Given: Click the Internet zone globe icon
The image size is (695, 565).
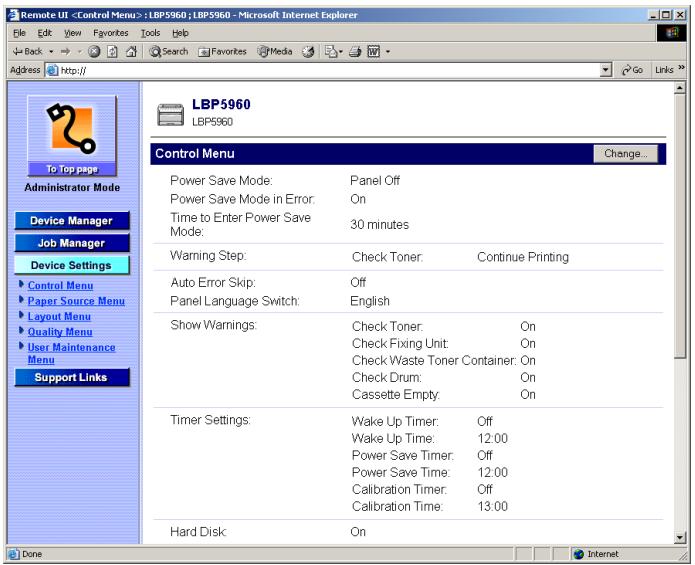Looking at the screenshot, I should point(578,554).
